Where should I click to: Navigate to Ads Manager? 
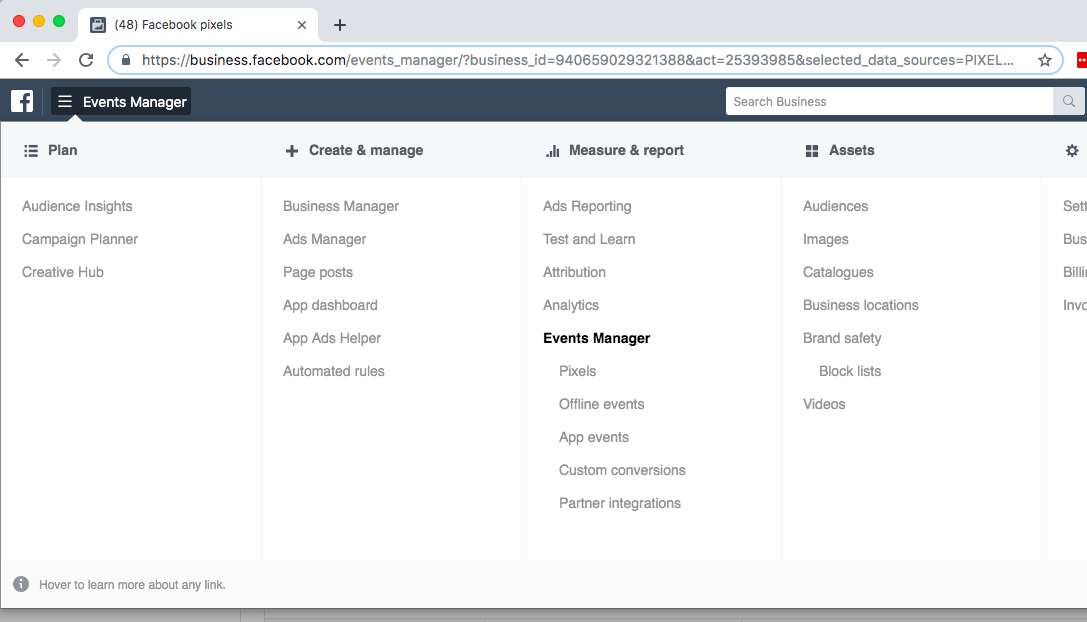click(x=324, y=239)
